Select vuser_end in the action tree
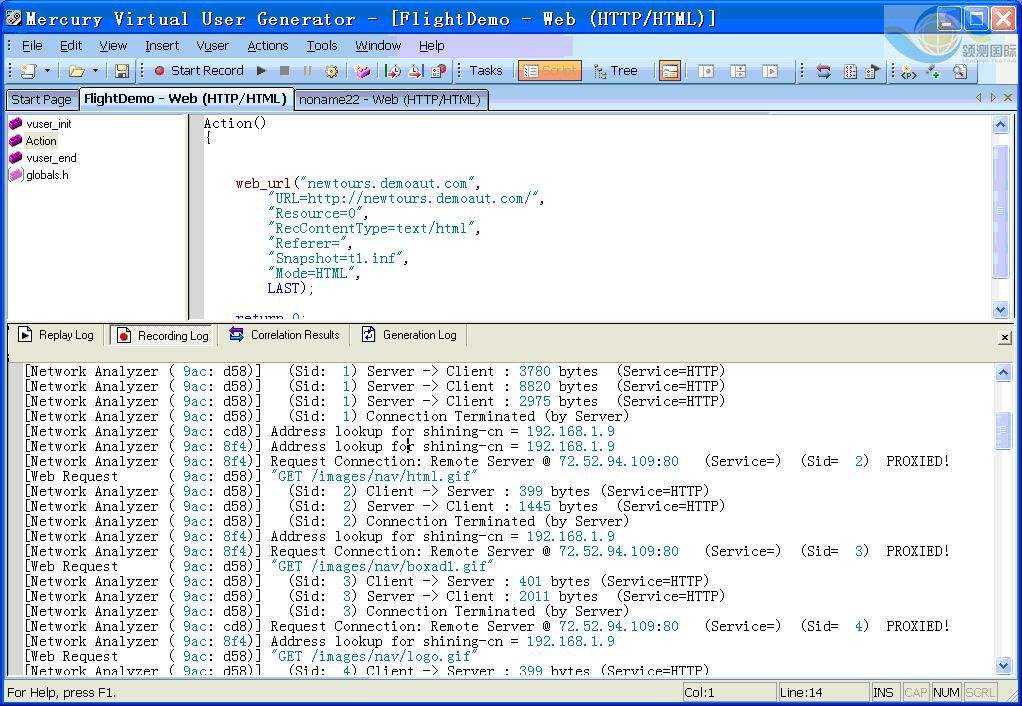Viewport: 1022px width, 706px height. 43,158
